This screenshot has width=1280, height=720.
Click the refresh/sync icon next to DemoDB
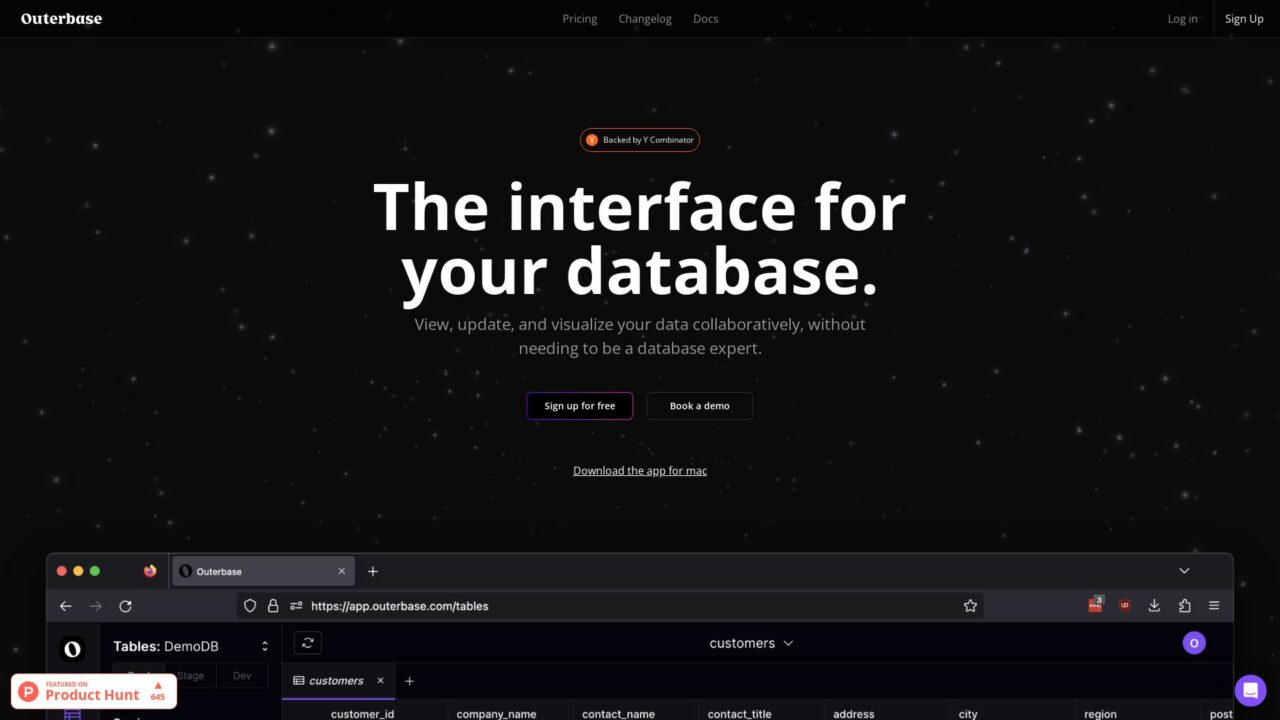pyautogui.click(x=307, y=642)
